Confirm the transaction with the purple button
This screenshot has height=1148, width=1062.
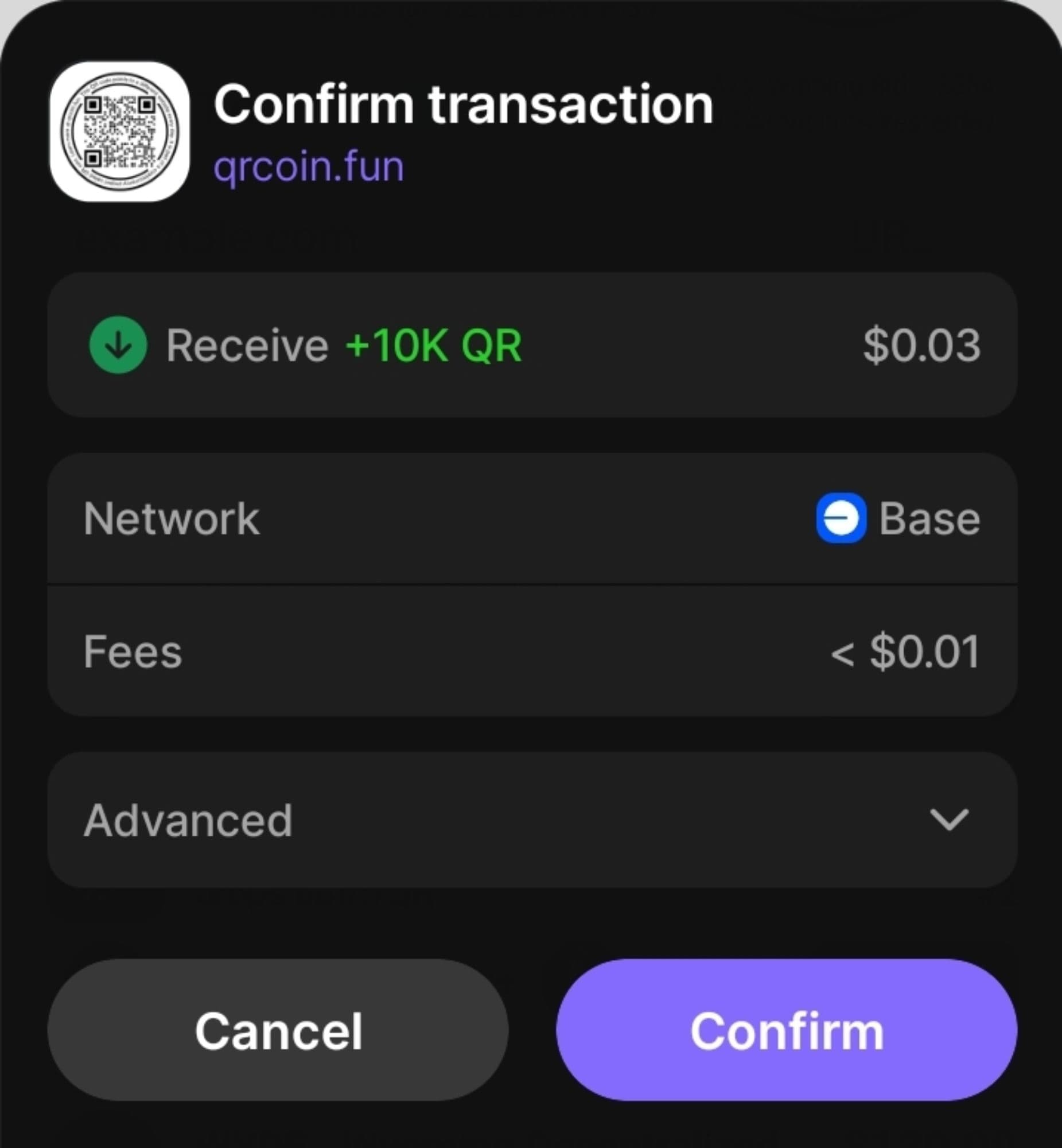(786, 1030)
